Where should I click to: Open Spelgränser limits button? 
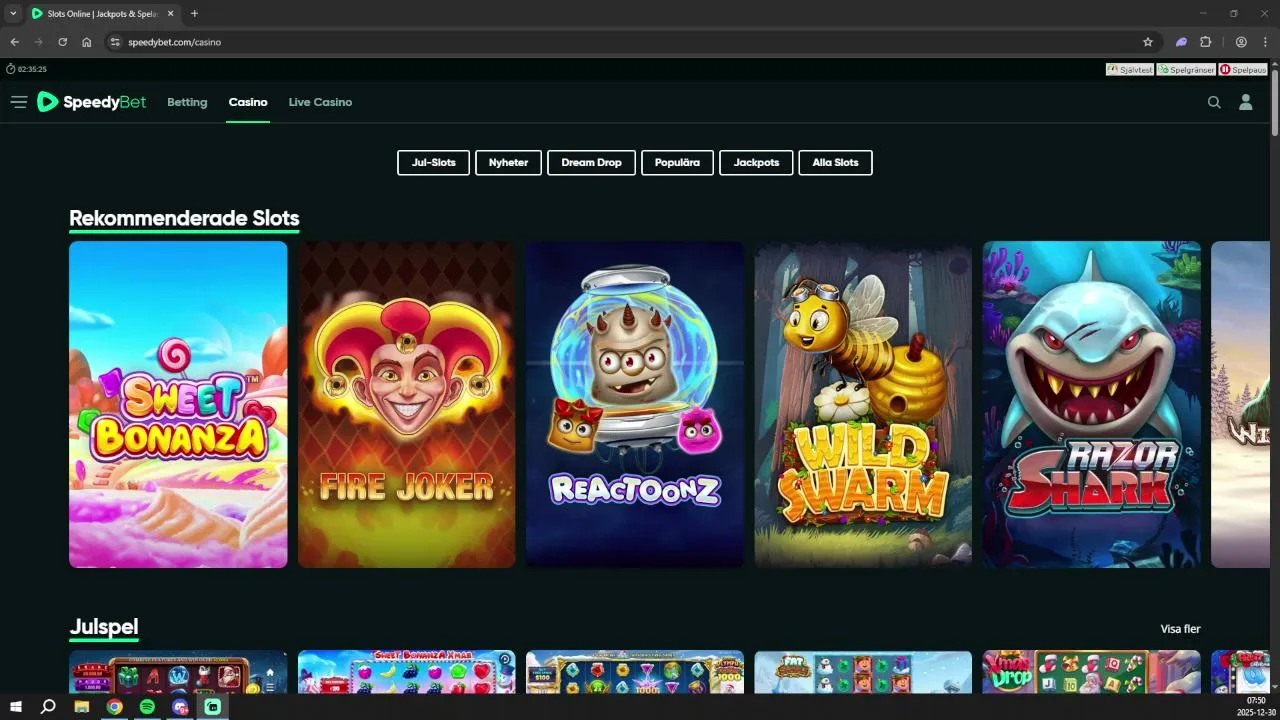point(1186,70)
